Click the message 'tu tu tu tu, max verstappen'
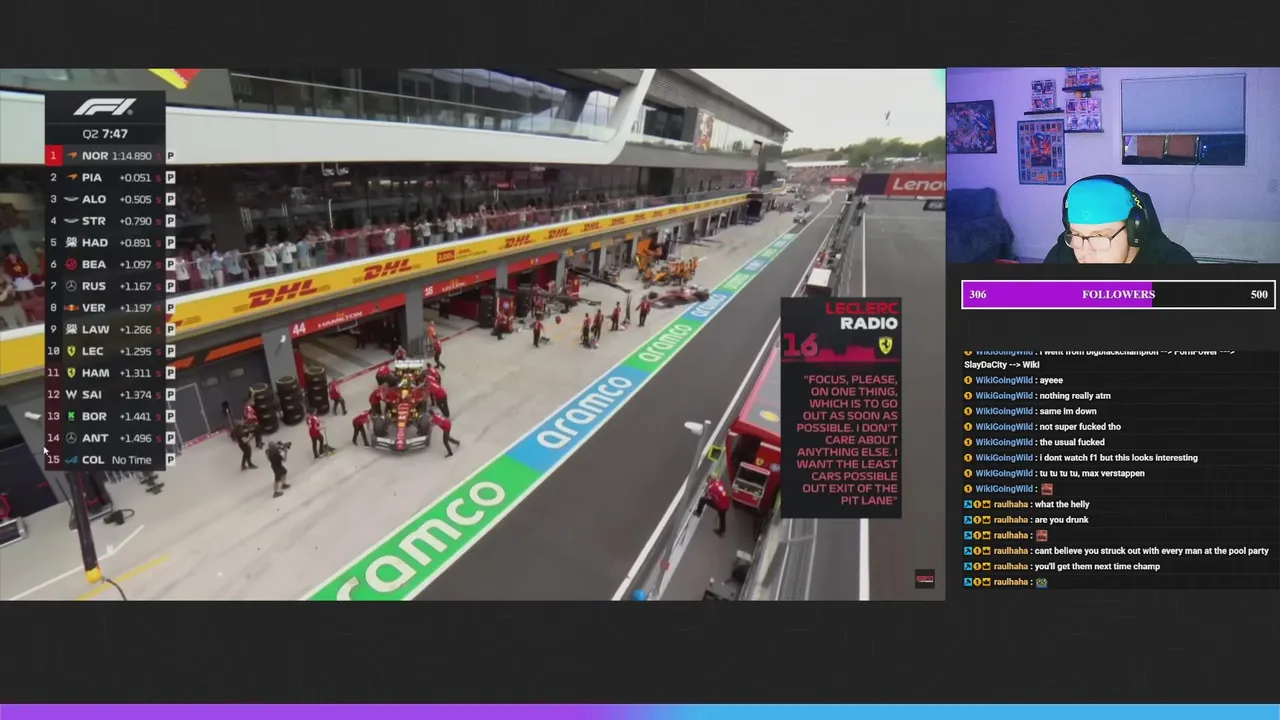 point(1092,473)
